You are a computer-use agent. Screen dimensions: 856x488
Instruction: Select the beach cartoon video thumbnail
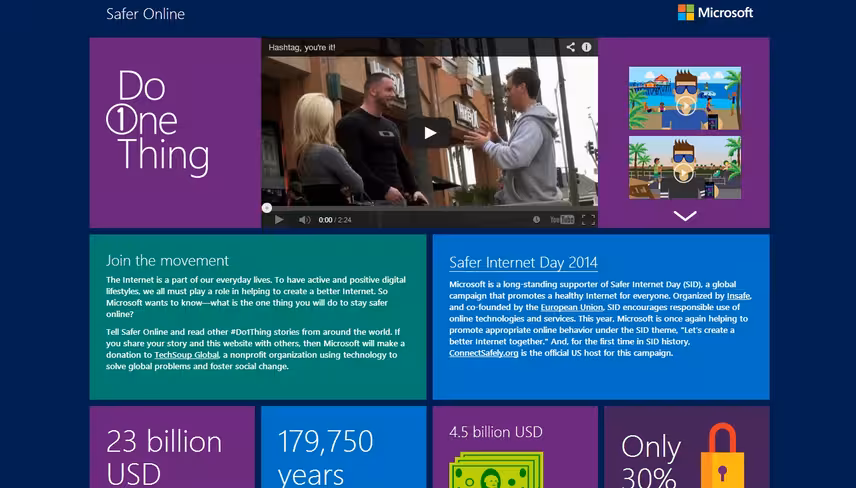pyautogui.click(x=685, y=98)
